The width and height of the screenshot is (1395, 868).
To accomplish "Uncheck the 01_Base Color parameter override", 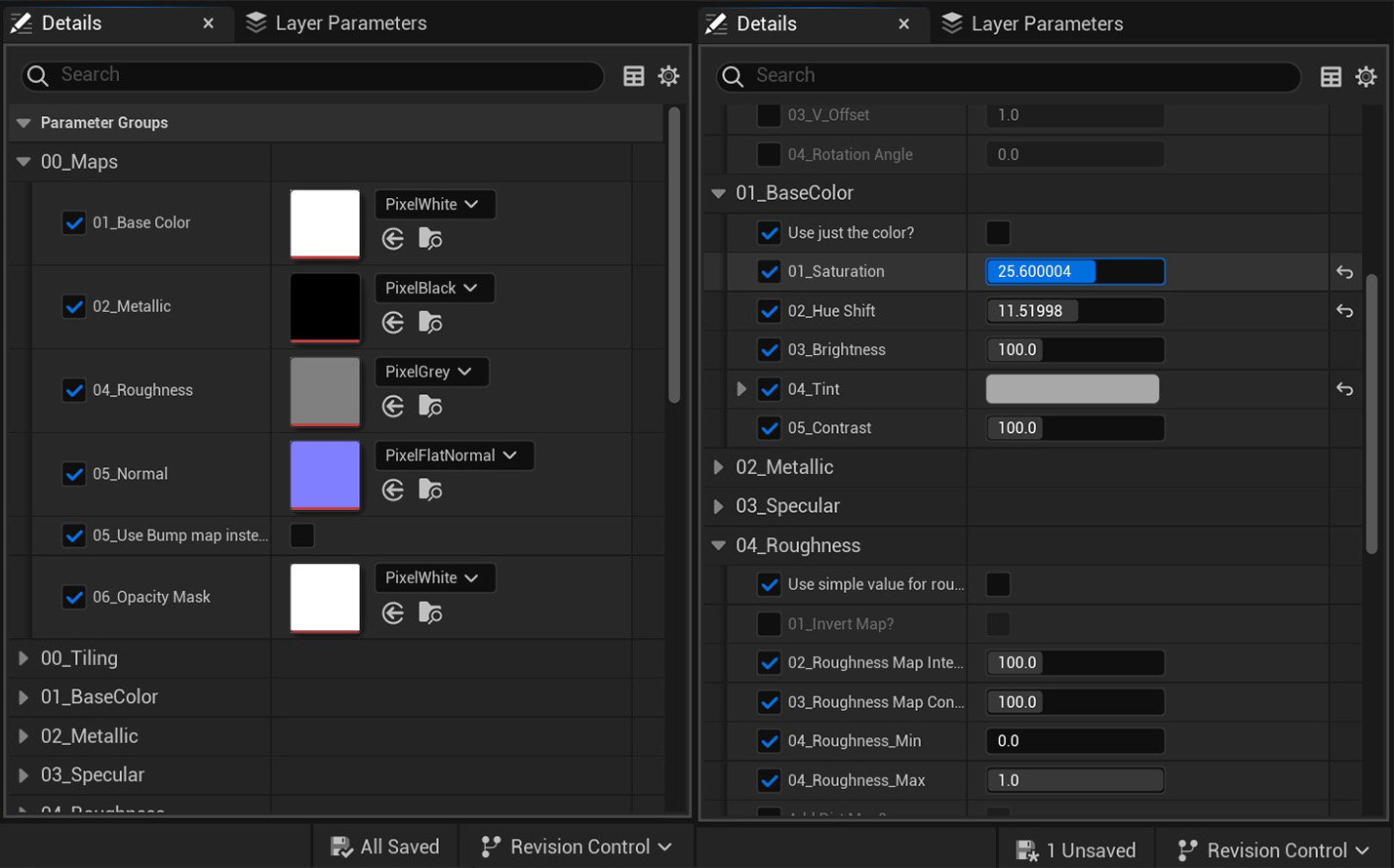I will pyautogui.click(x=74, y=222).
